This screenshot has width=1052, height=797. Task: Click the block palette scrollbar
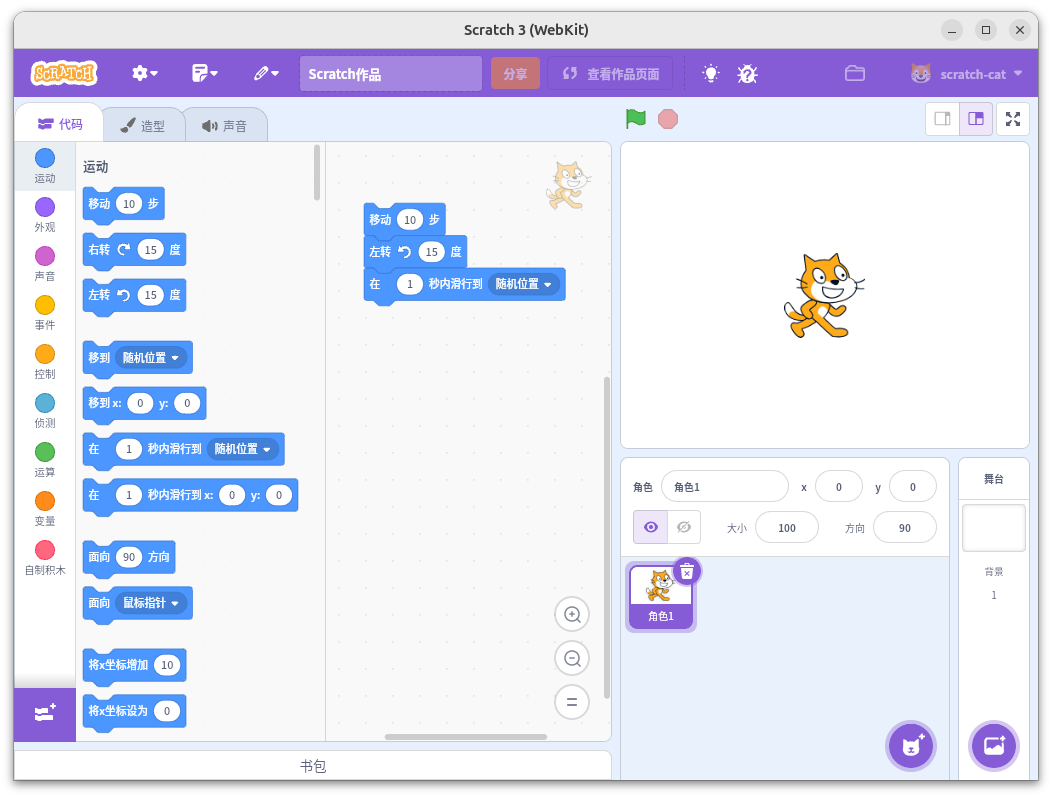pos(317,173)
